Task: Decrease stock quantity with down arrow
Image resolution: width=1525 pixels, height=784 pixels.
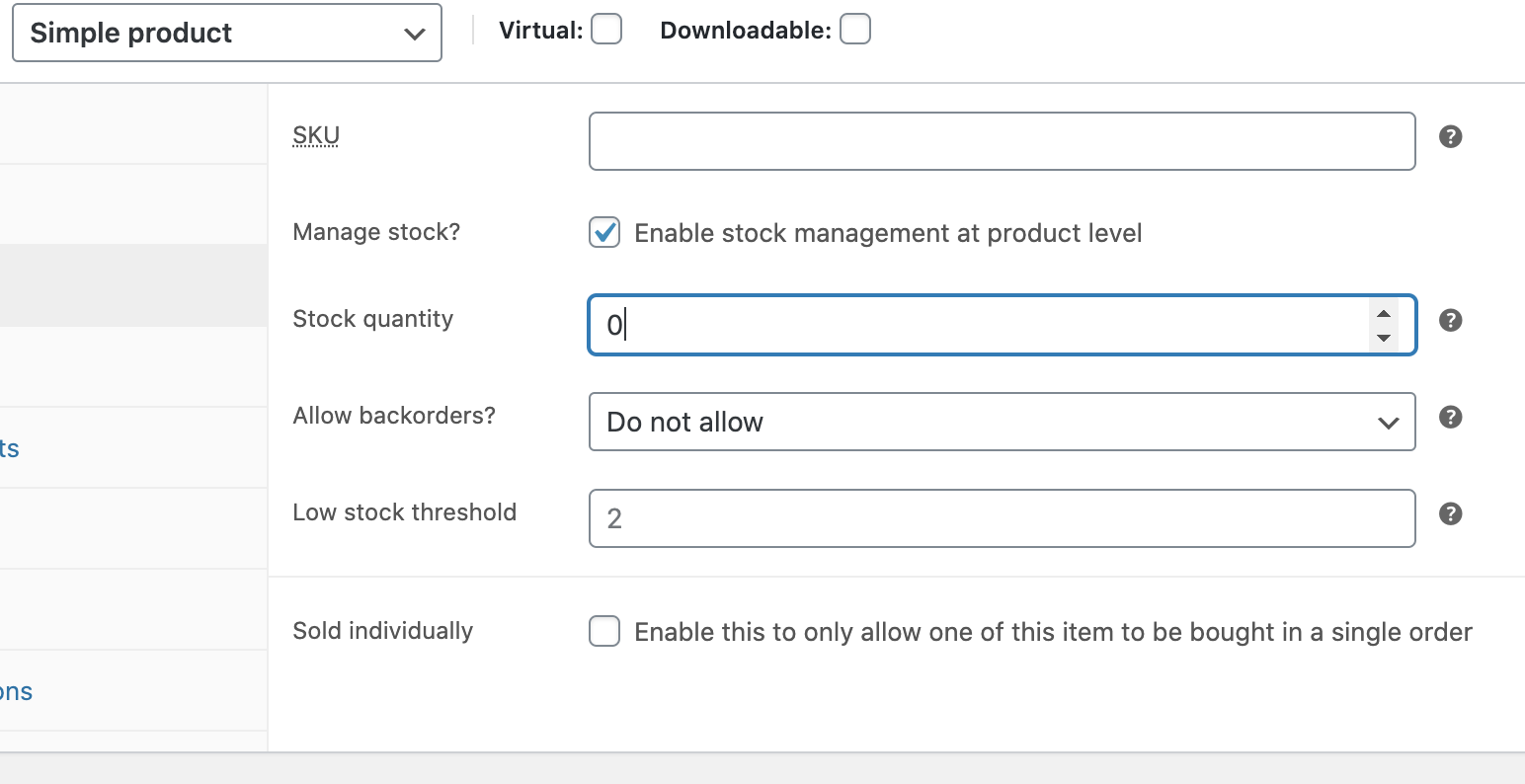Action: click(1384, 338)
